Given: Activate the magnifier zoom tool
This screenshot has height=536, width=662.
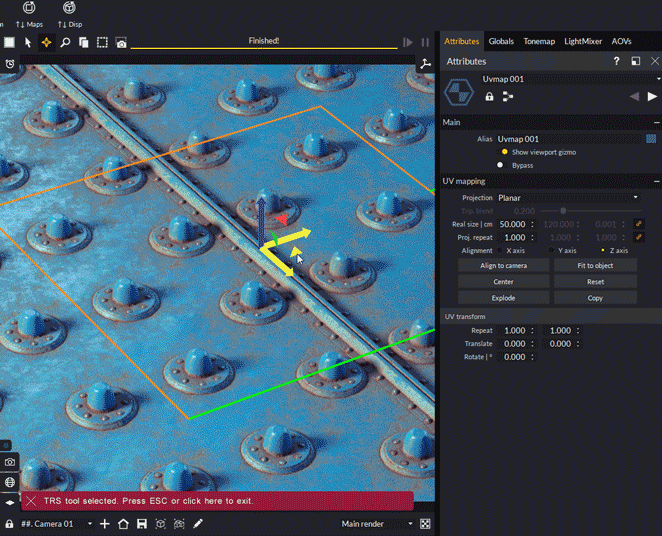Looking at the screenshot, I should click(x=65, y=43).
